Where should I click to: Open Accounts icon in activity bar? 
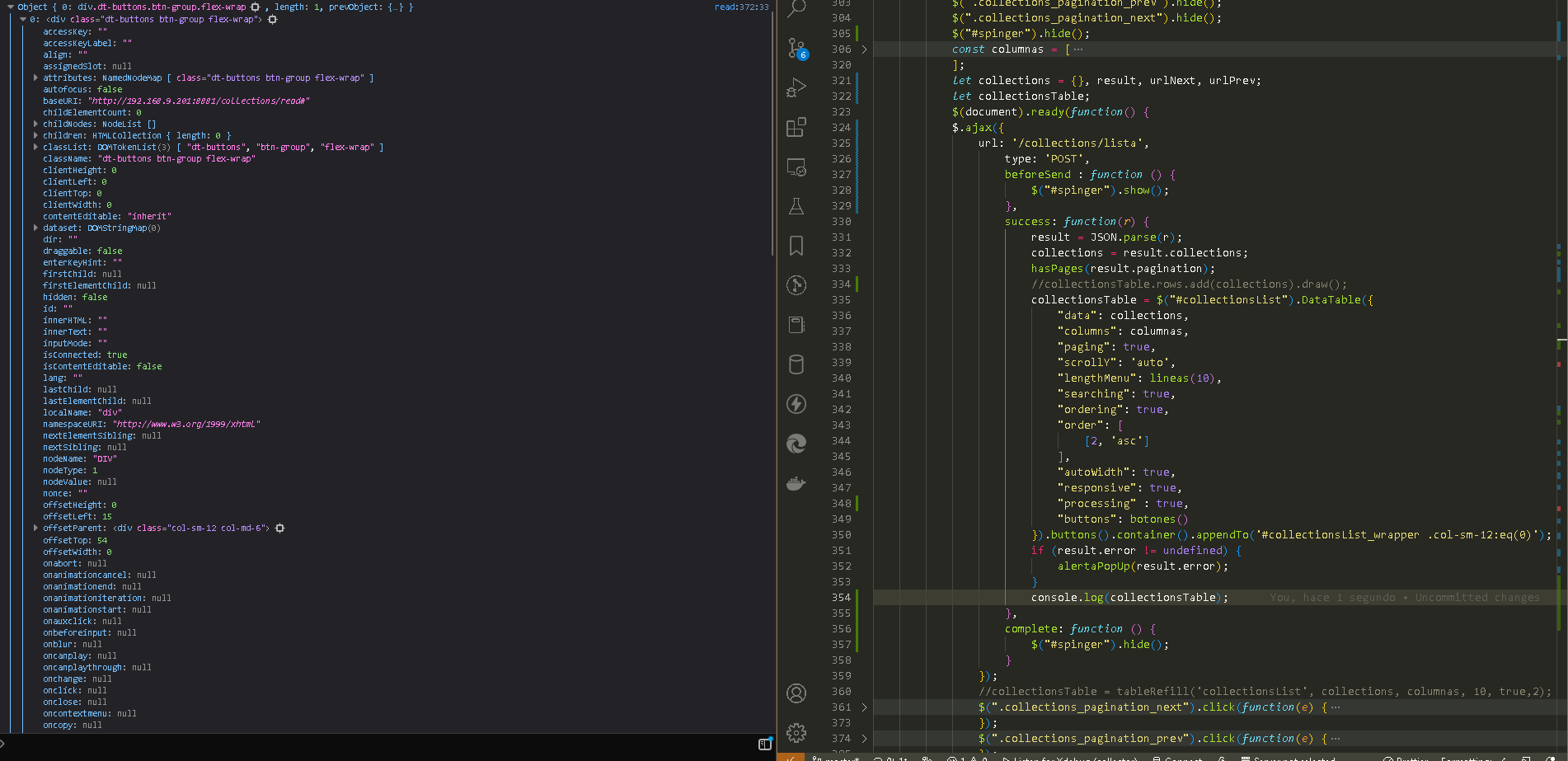pos(796,693)
